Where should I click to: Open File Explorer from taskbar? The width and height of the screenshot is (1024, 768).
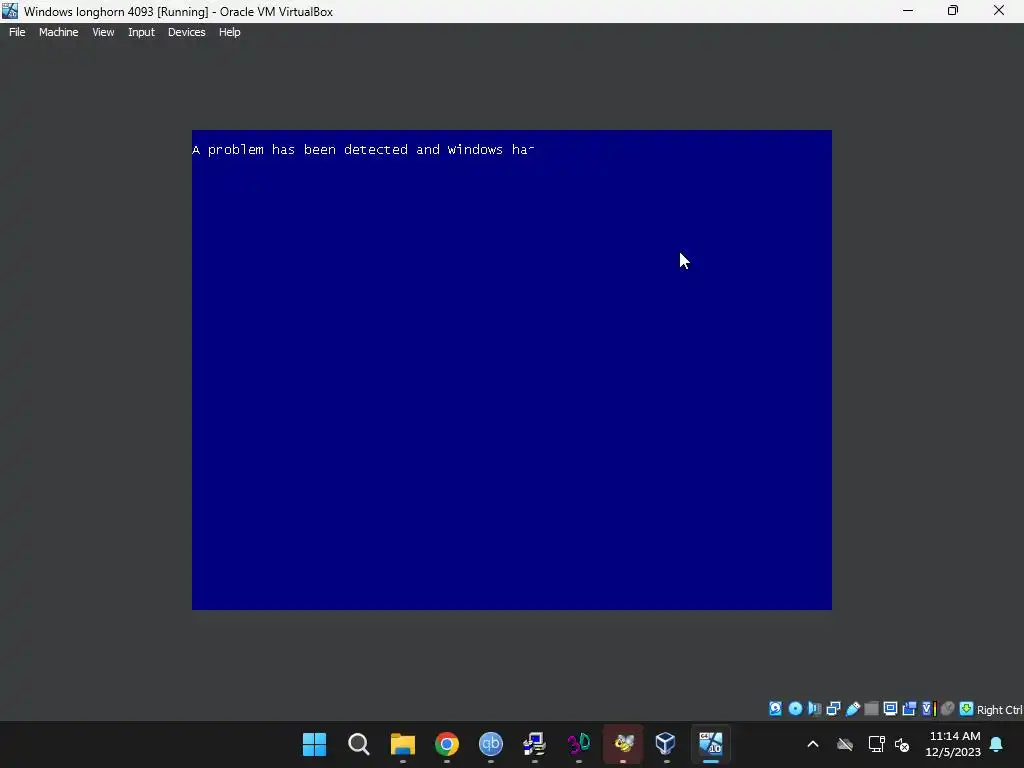pos(403,744)
